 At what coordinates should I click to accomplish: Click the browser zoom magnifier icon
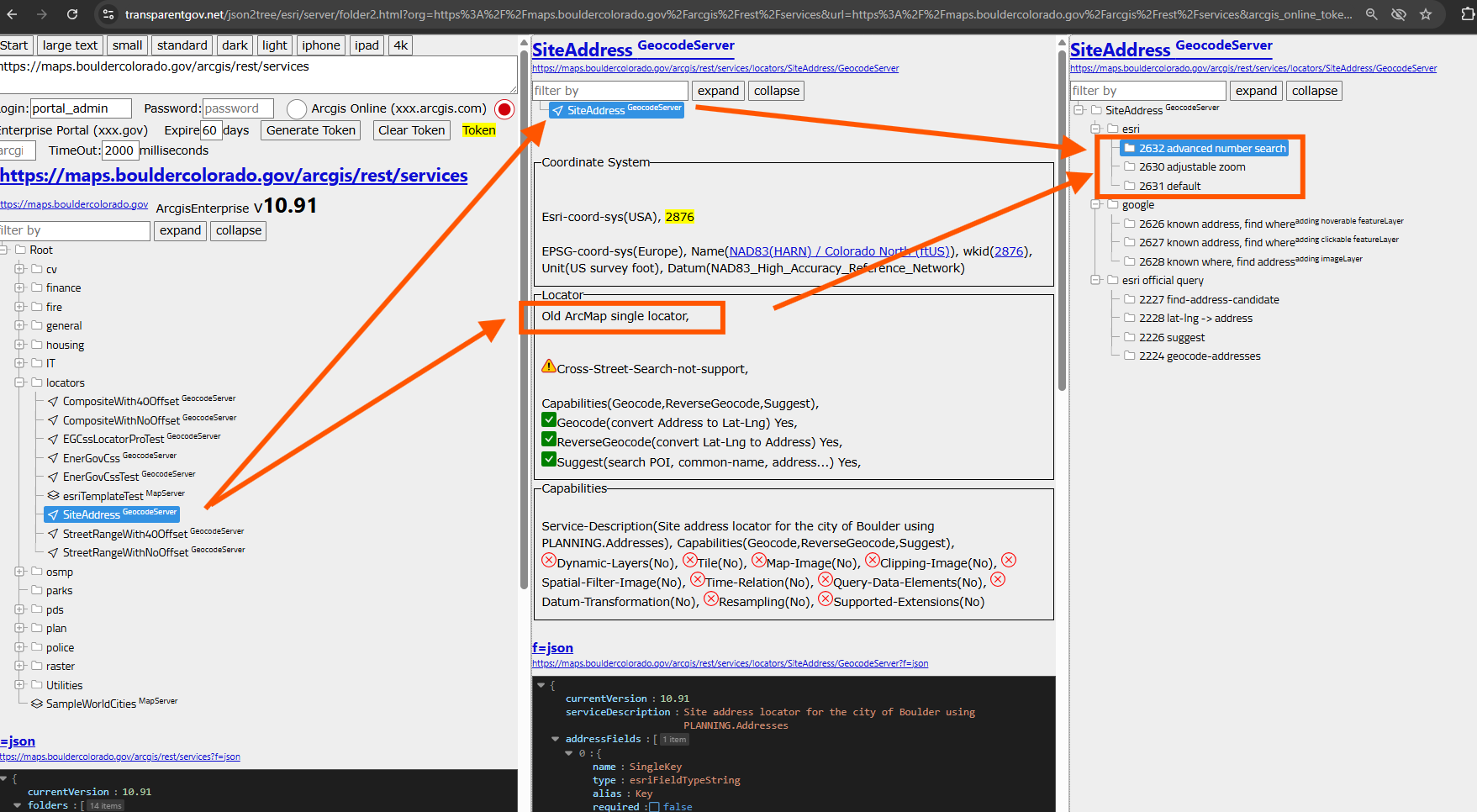pos(1372,14)
